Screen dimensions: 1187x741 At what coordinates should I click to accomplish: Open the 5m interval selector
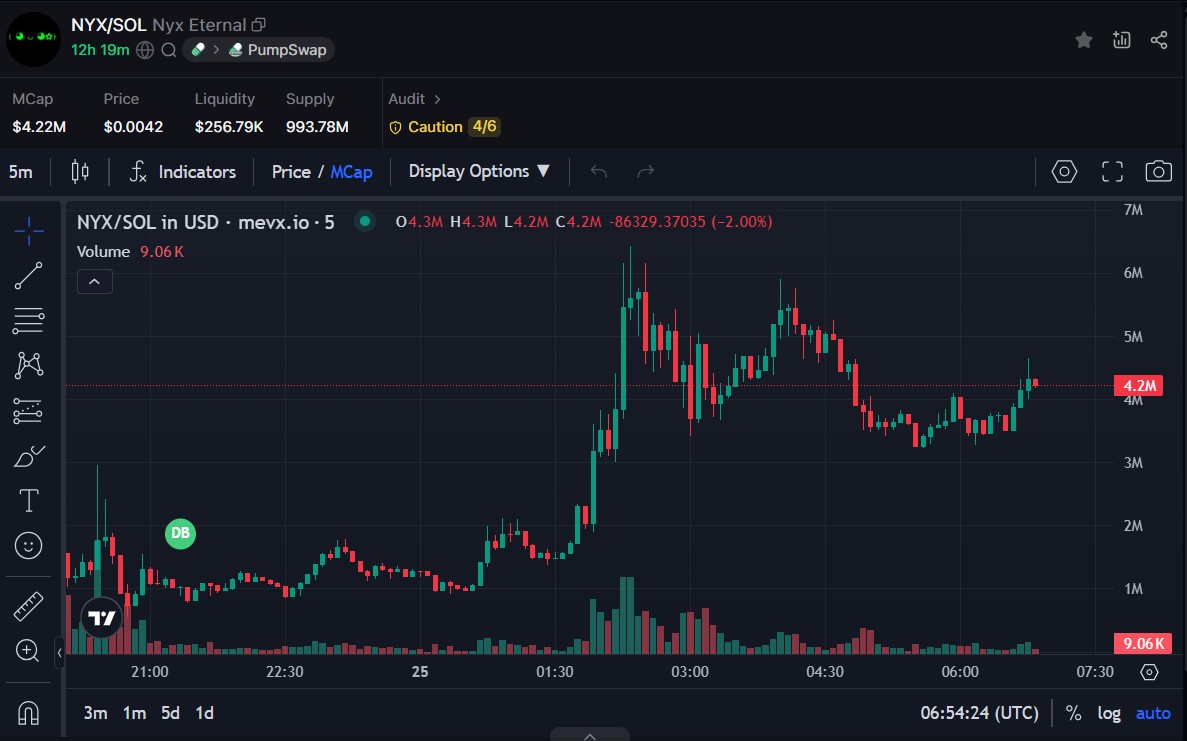pyautogui.click(x=20, y=172)
